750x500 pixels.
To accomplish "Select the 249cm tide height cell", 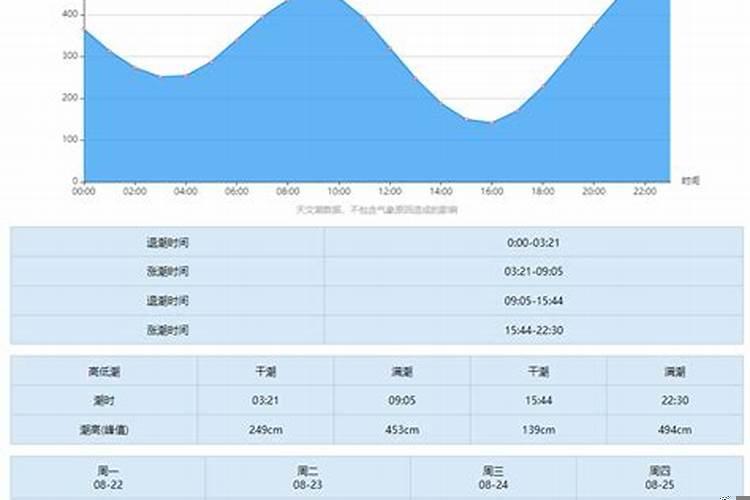I will 265,430.
